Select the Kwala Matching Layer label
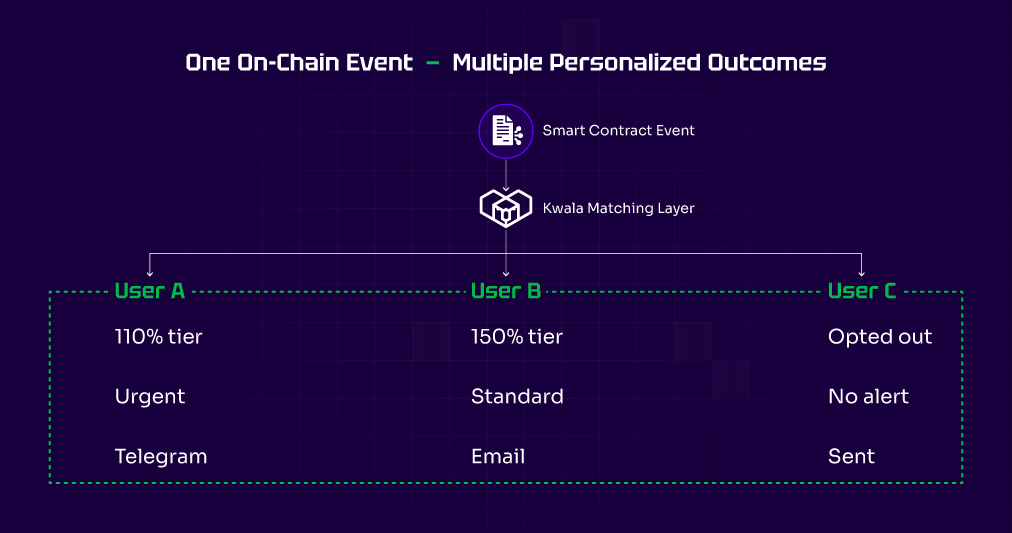The height and width of the screenshot is (533, 1012). 618,208
